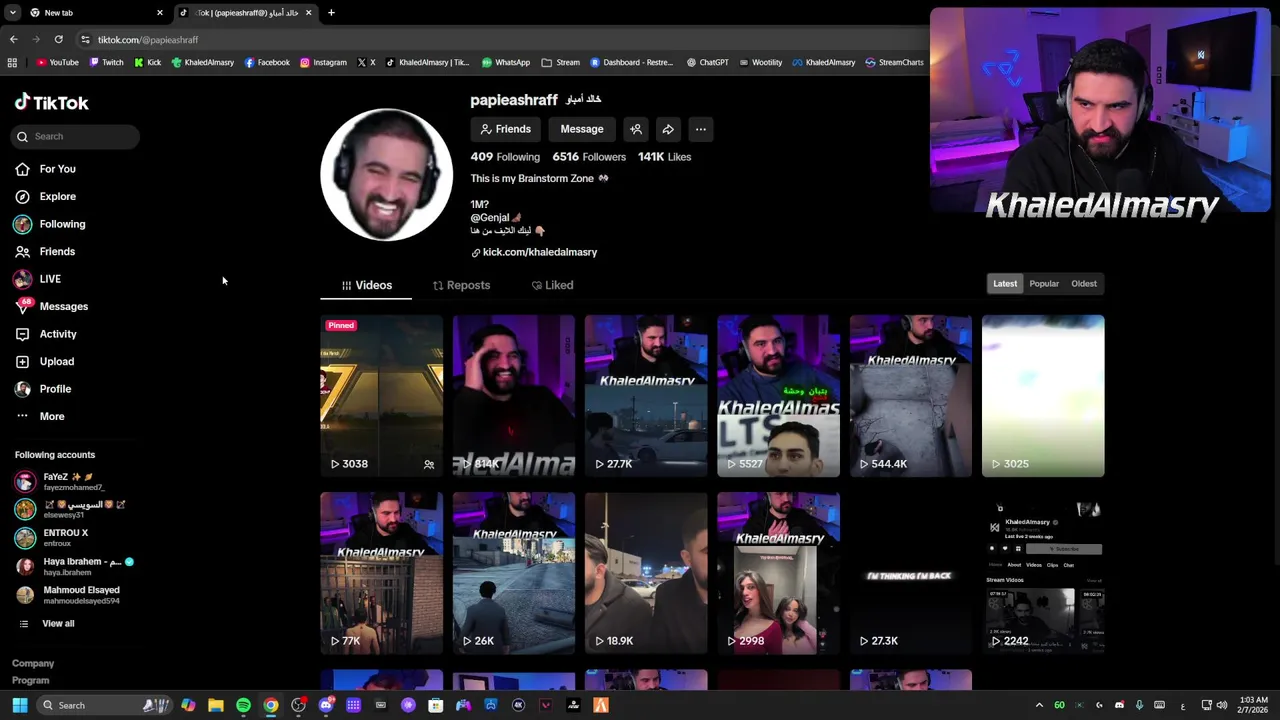Open the ChatGPT bookmark

pos(707,63)
